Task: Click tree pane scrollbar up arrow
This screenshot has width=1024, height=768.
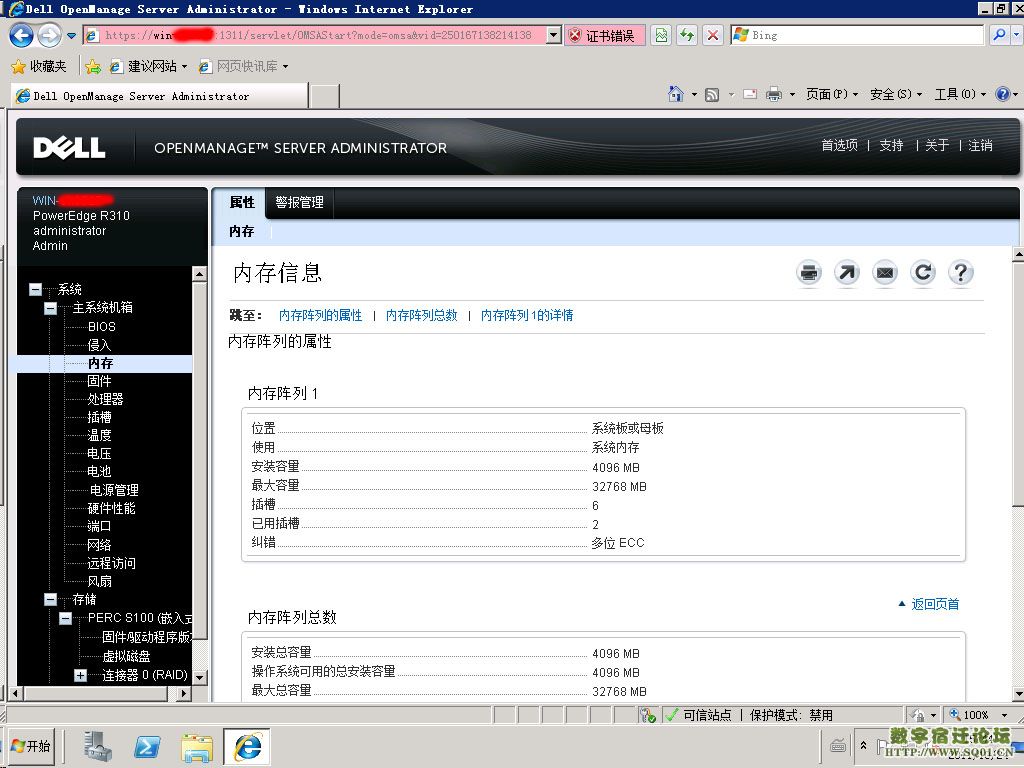Action: click(x=200, y=274)
